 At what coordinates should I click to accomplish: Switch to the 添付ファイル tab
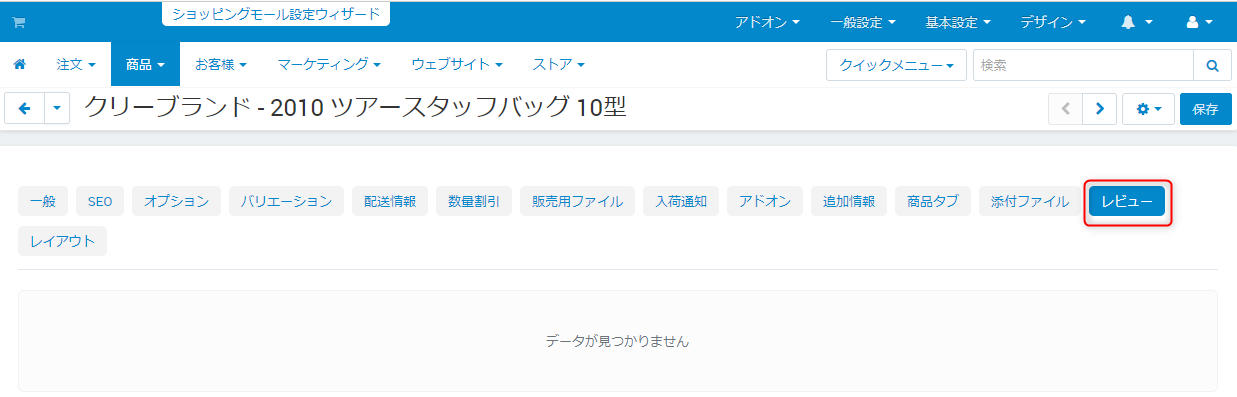[1030, 201]
